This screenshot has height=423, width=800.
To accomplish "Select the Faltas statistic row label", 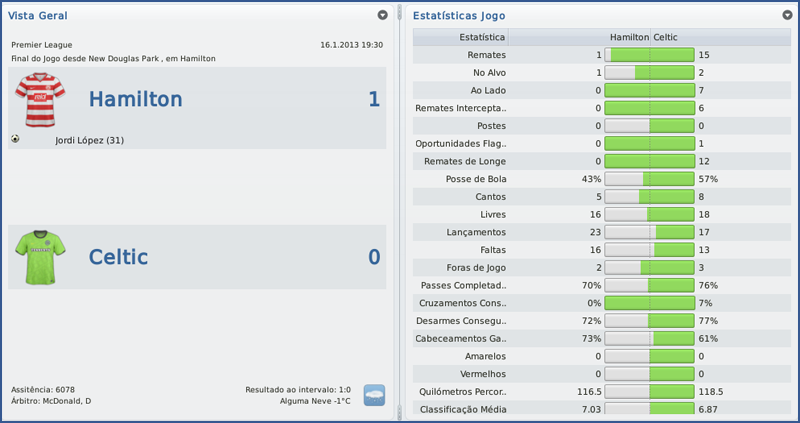I will (x=489, y=250).
